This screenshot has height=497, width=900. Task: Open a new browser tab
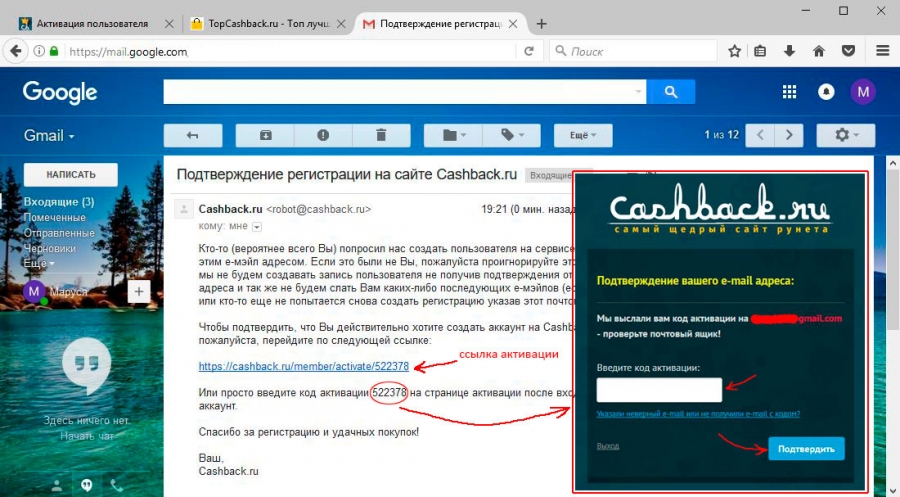coord(541,24)
